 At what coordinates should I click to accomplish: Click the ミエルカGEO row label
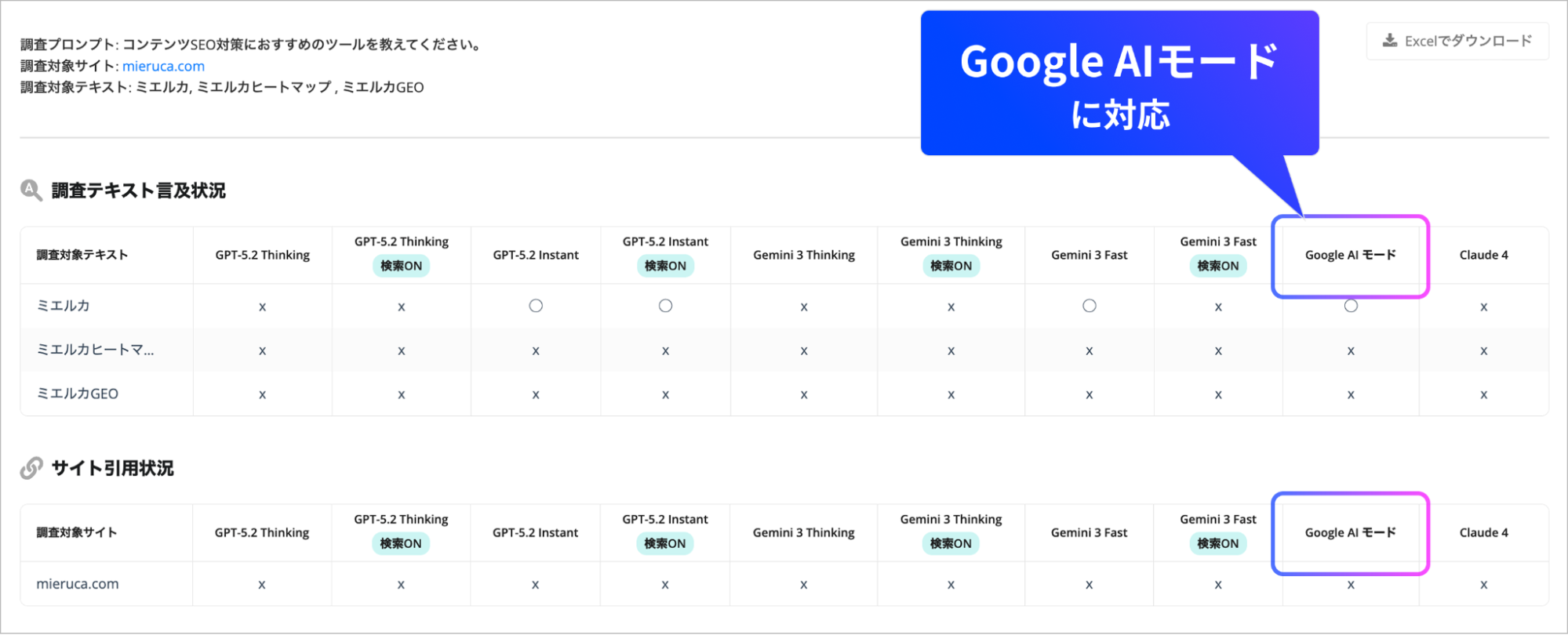pos(78,394)
